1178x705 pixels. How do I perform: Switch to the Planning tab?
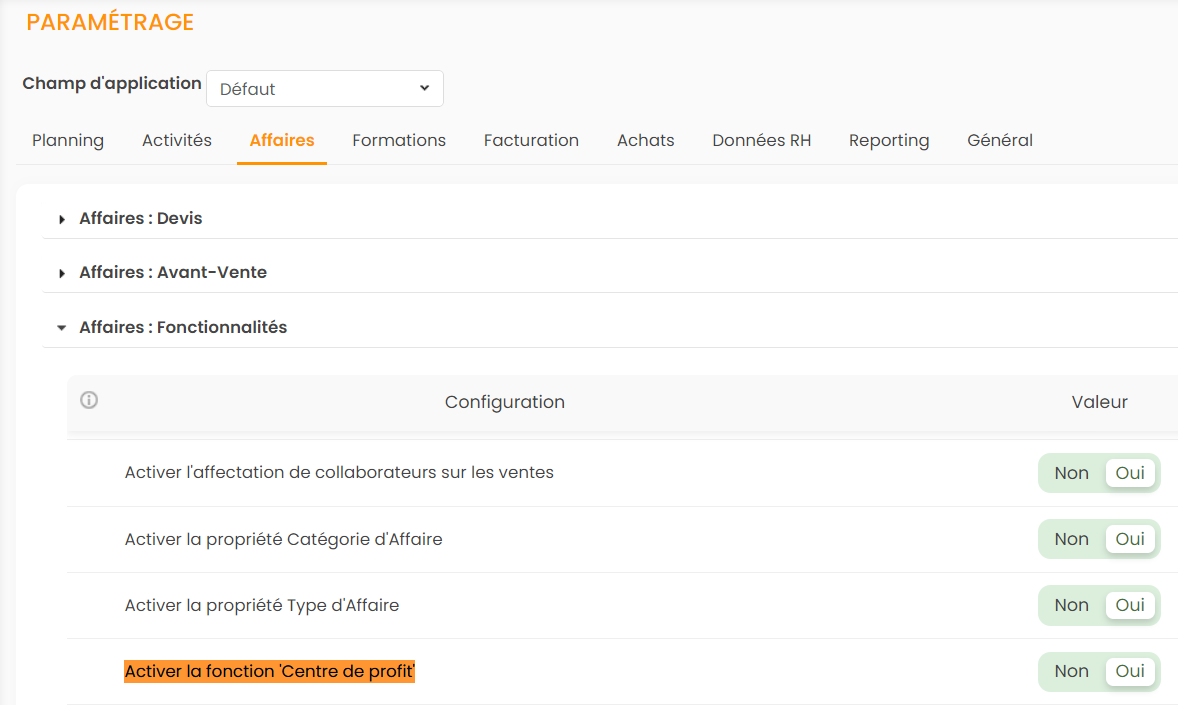click(68, 141)
